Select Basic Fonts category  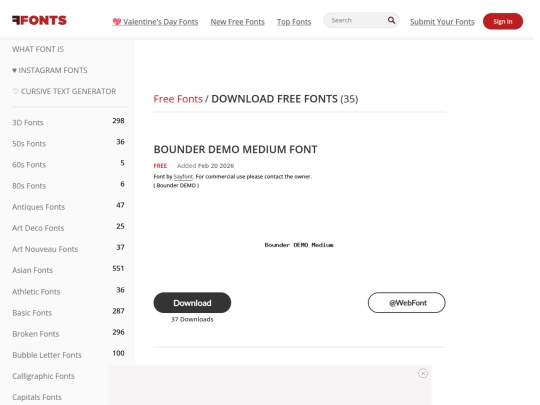coord(32,313)
